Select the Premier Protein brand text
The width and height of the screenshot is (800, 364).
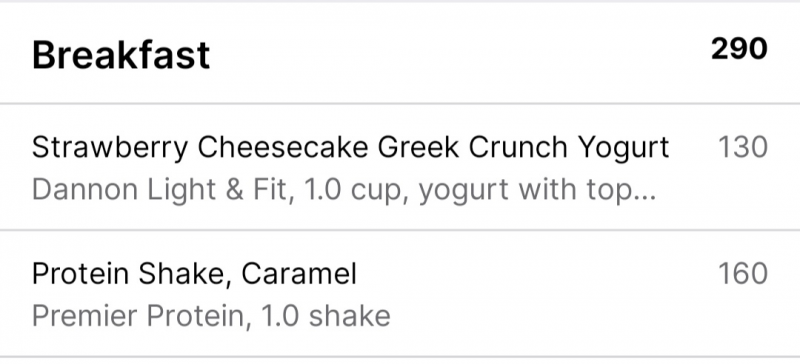tap(138, 316)
